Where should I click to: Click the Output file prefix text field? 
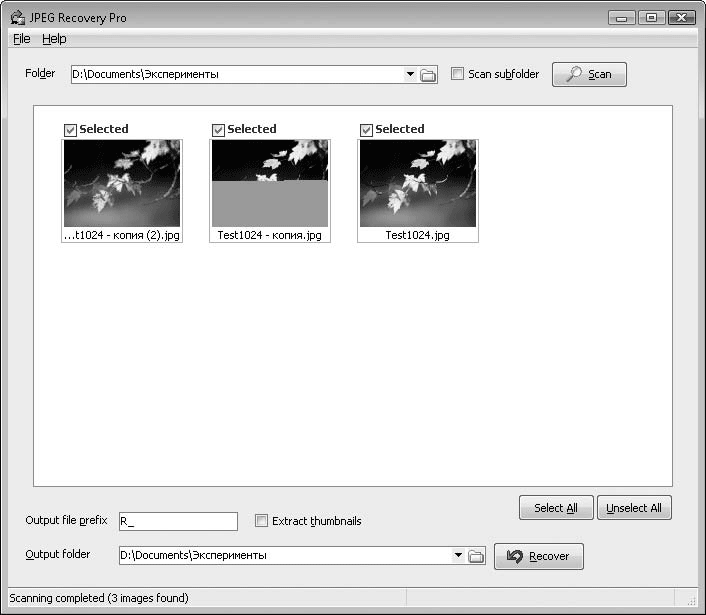pyautogui.click(x=178, y=521)
